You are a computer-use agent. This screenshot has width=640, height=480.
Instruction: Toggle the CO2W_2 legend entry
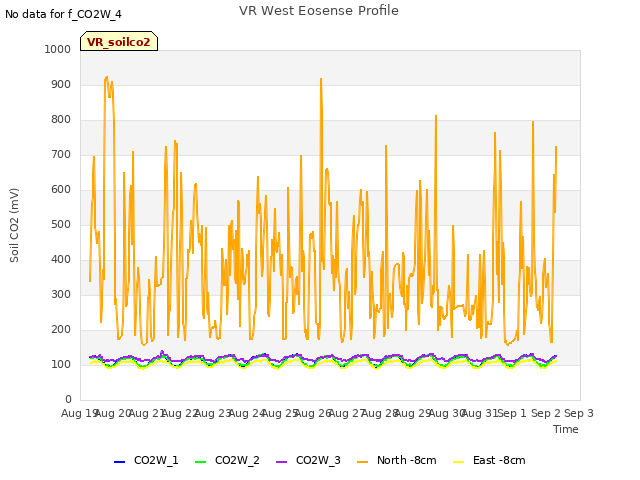click(227, 460)
